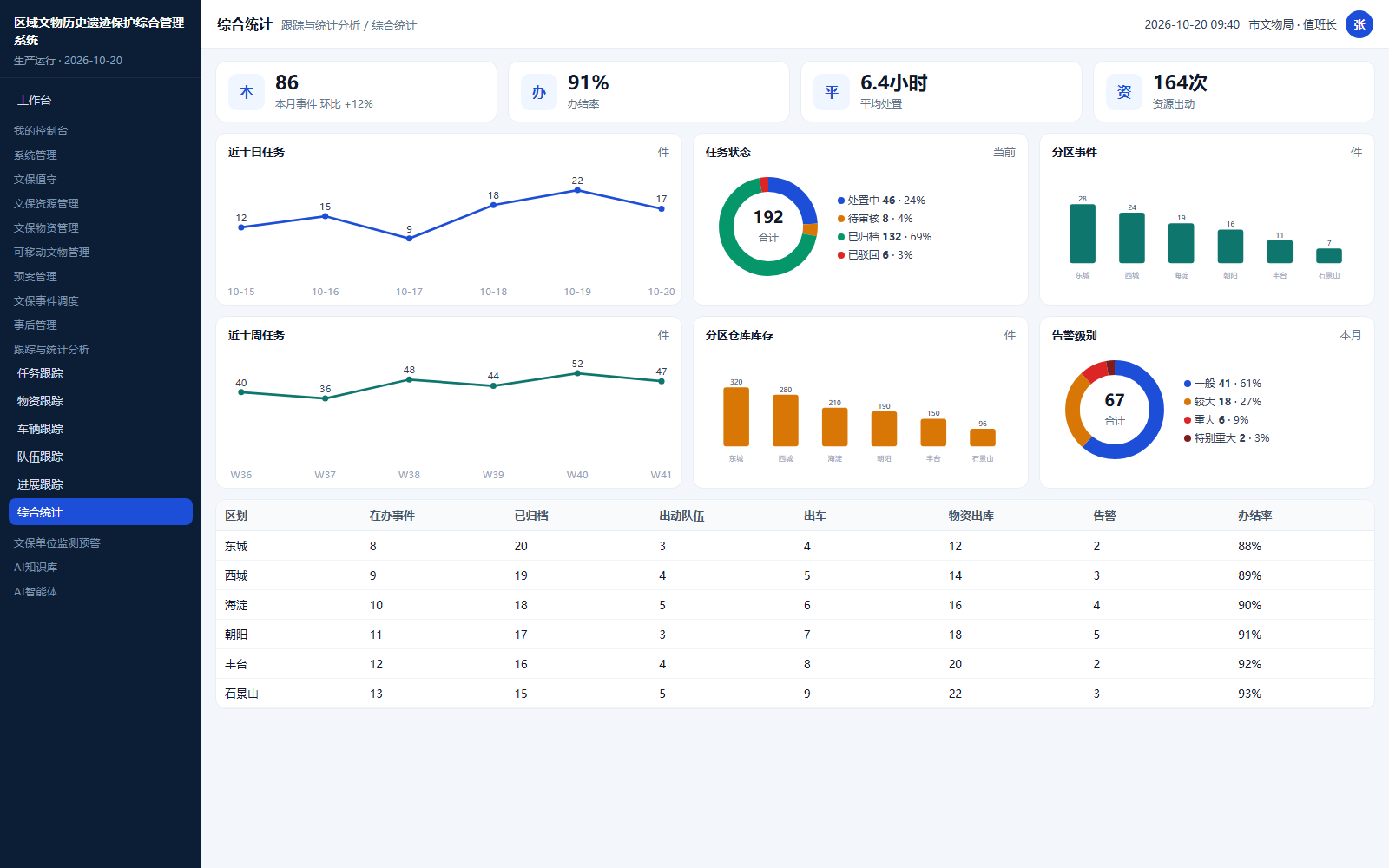Click the 跟踪与统计分析 / 综合统计 breadcrumb
Image resolution: width=1389 pixels, height=868 pixels.
click(348, 25)
